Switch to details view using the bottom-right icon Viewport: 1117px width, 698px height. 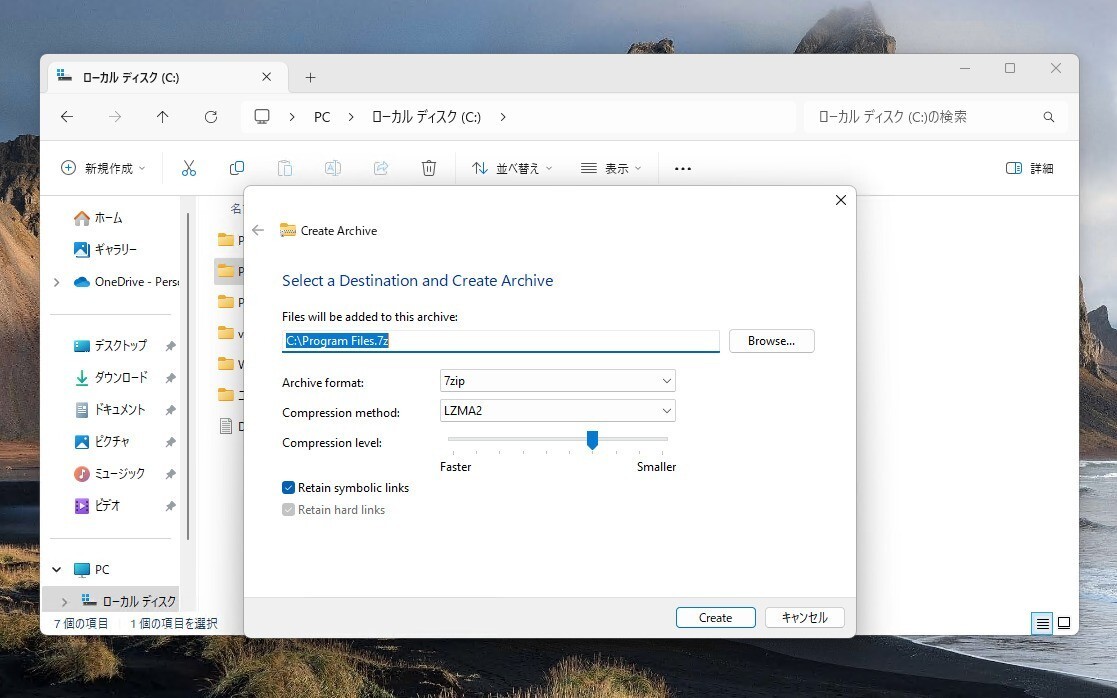coord(1041,623)
